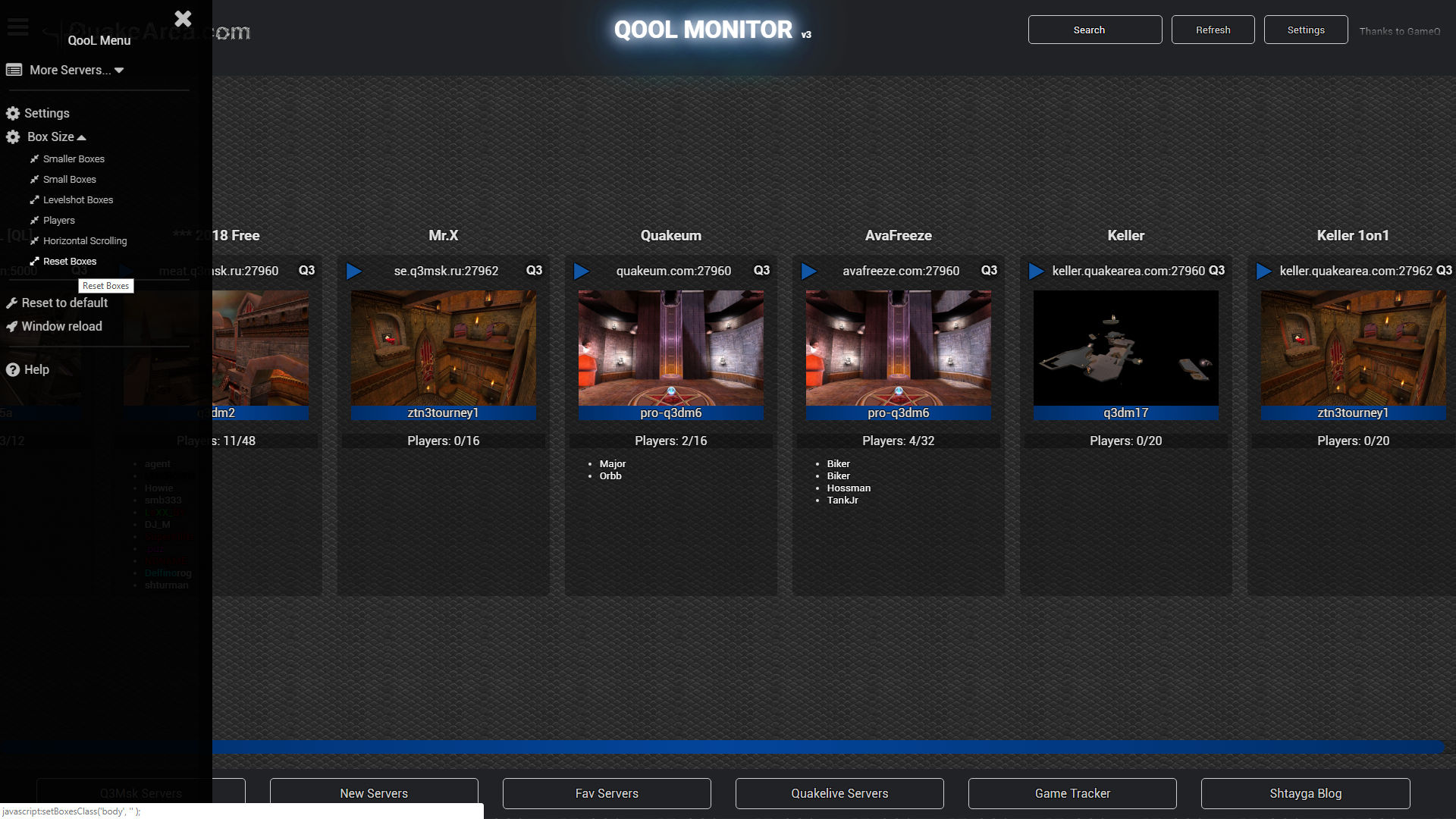This screenshot has height=819, width=1456.
Task: Click the Quakeum server title
Action: (671, 235)
